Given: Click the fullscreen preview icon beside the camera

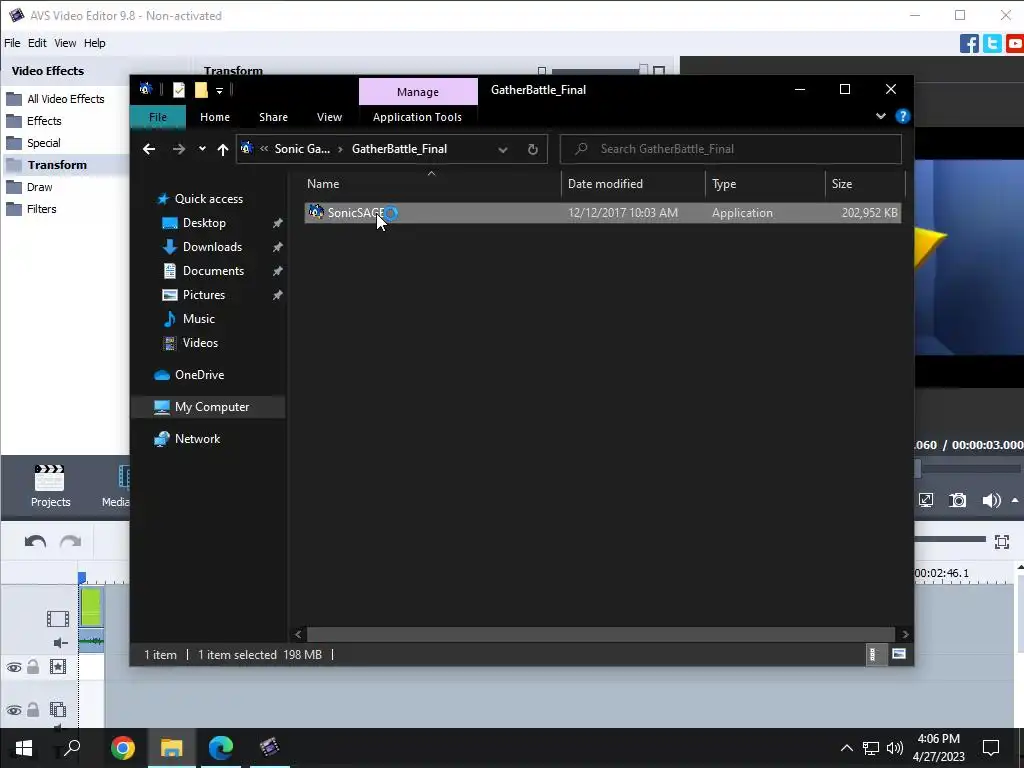Looking at the screenshot, I should click(x=925, y=500).
